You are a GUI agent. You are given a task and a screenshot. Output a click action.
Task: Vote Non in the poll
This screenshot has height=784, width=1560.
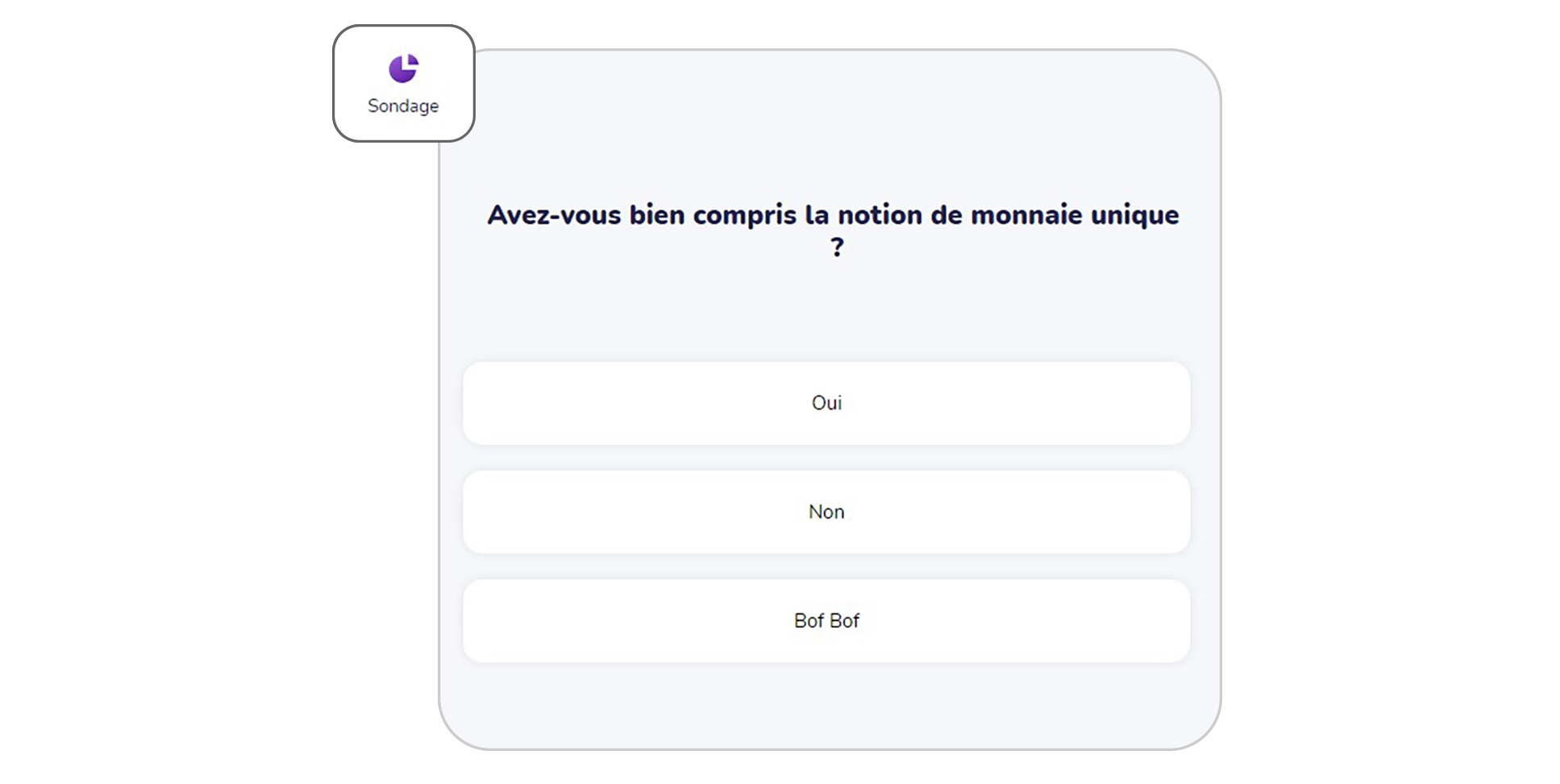coord(826,512)
